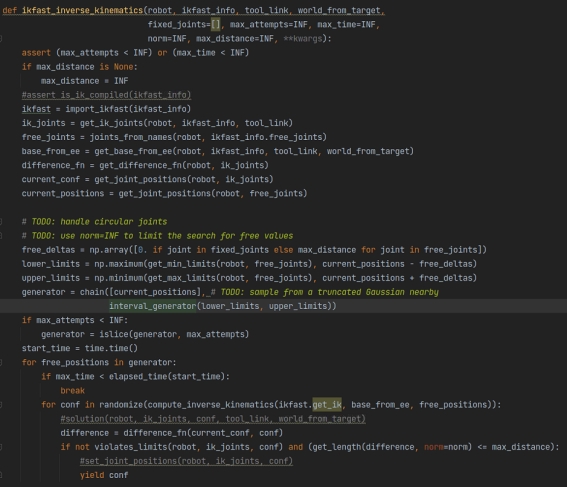The image size is (567, 488).
Task: Click the 'TODO: sample from a truncated Gaussian' comment
Action: tap(329, 292)
